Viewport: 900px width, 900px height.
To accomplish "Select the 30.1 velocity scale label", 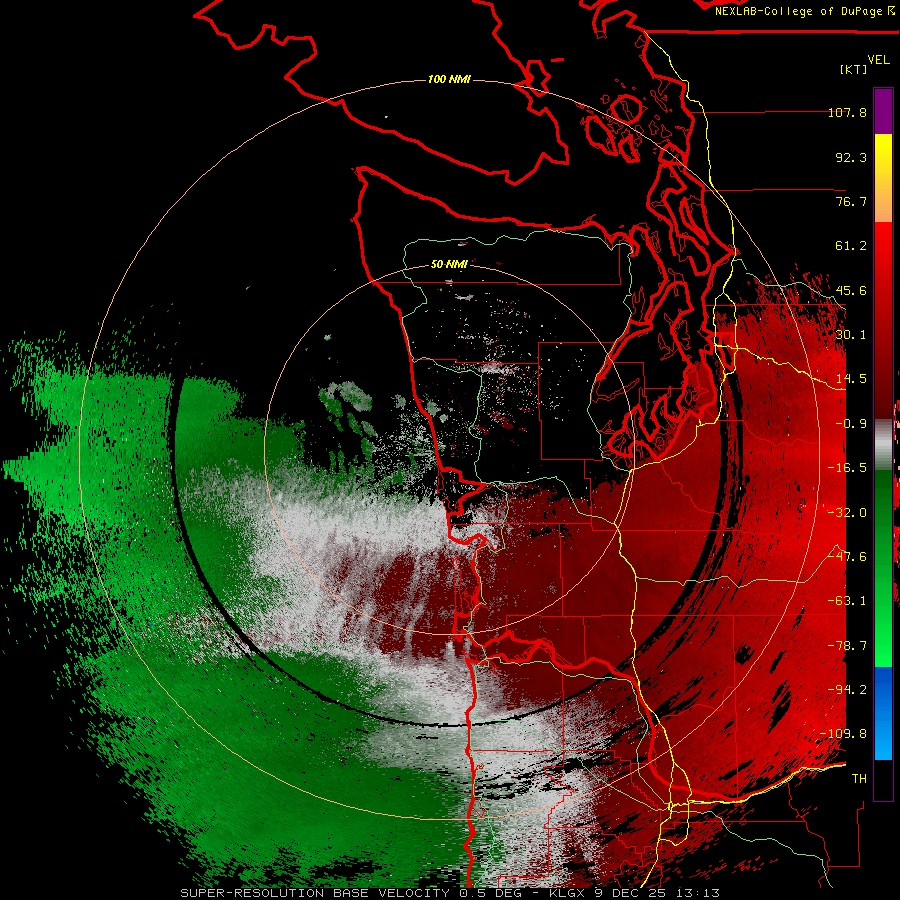I will click(851, 335).
